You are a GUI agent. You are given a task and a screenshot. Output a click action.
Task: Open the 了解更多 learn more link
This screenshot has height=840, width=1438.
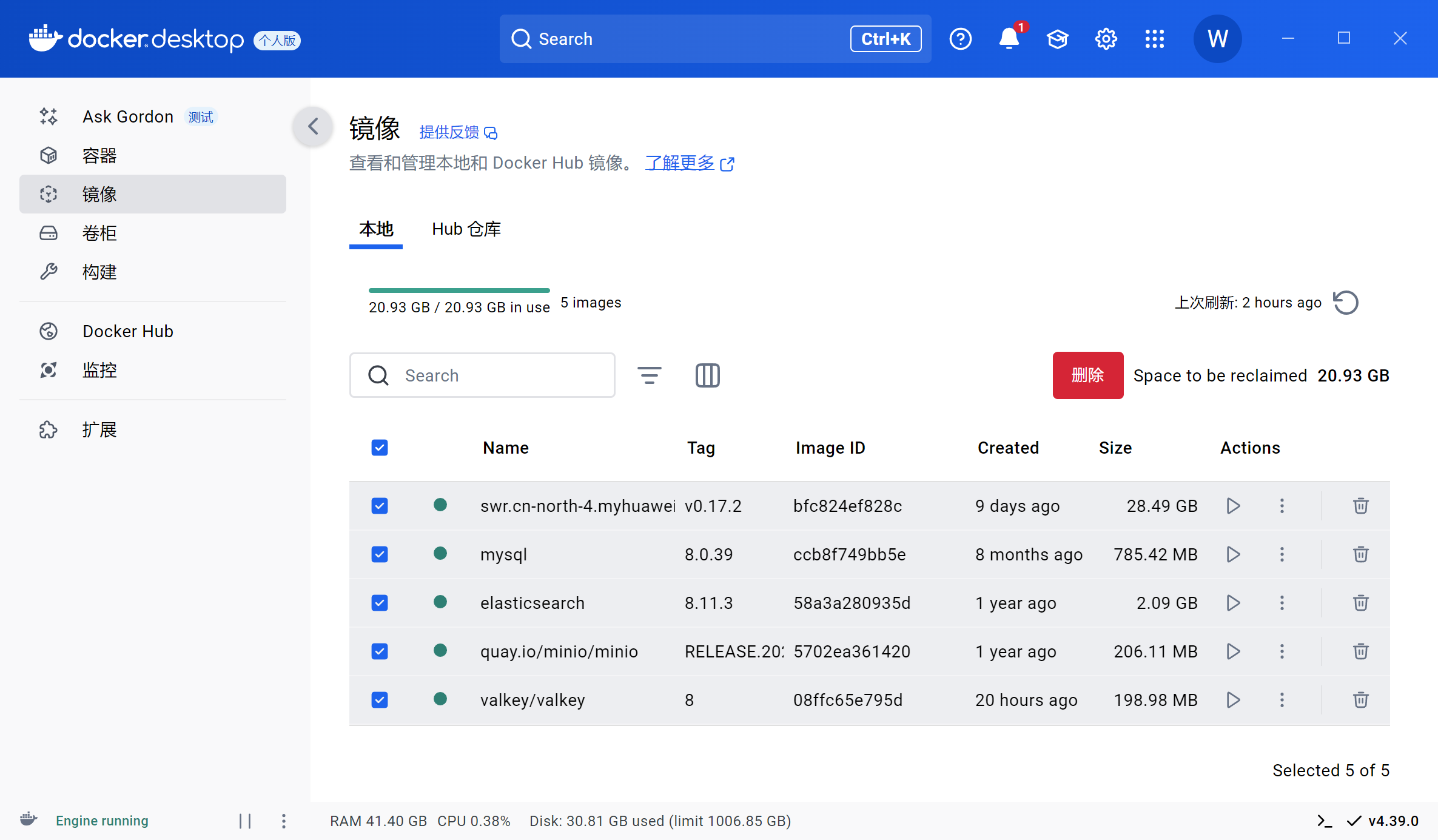click(690, 163)
